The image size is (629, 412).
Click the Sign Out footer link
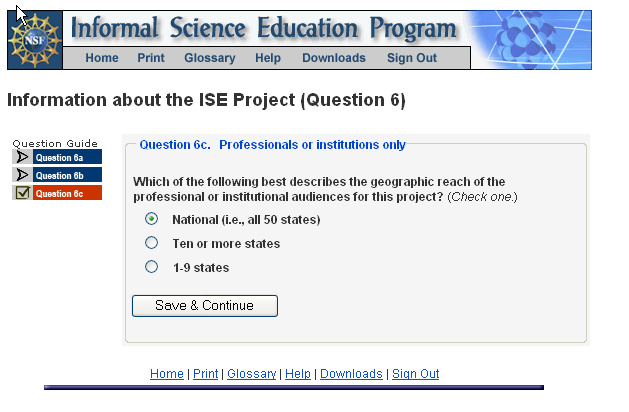[415, 374]
